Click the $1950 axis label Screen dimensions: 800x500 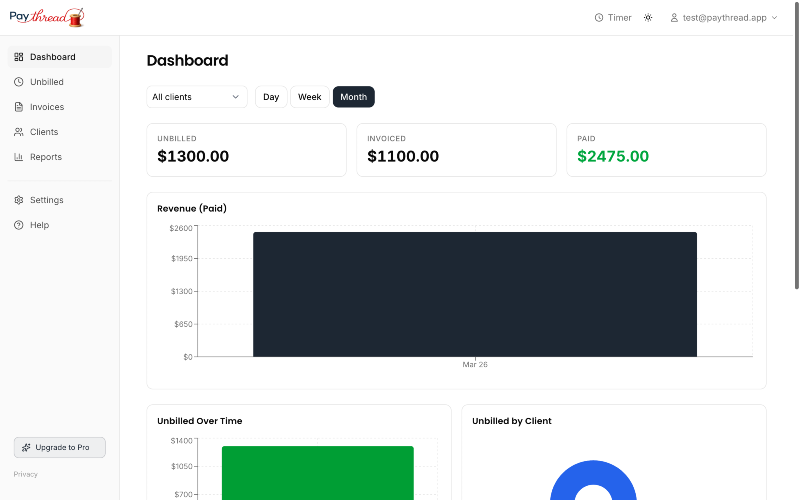pos(182,259)
